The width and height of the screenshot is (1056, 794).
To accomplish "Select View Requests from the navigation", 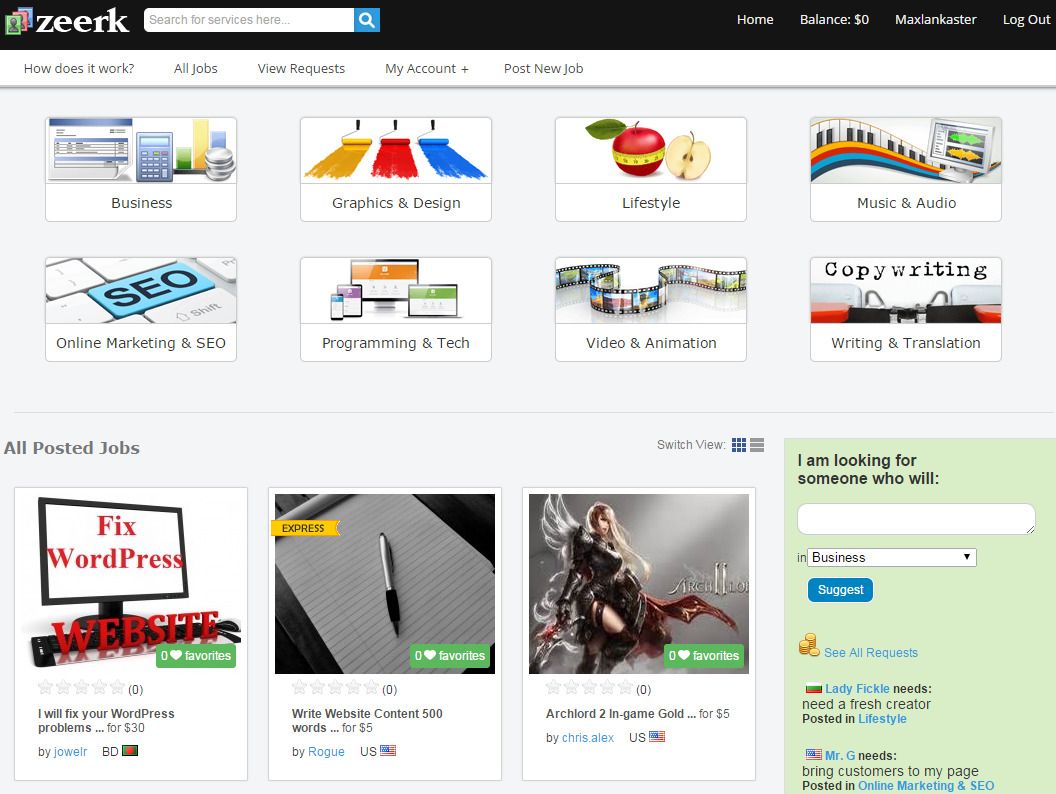I will point(301,68).
